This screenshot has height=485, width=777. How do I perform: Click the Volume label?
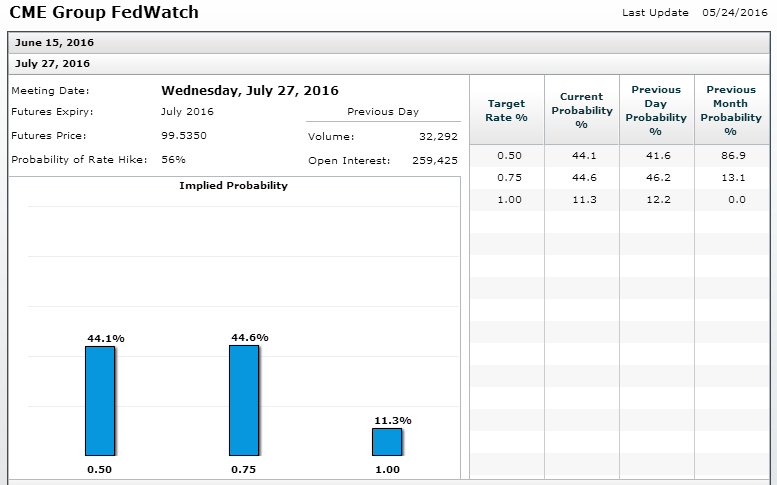pyautogui.click(x=331, y=137)
